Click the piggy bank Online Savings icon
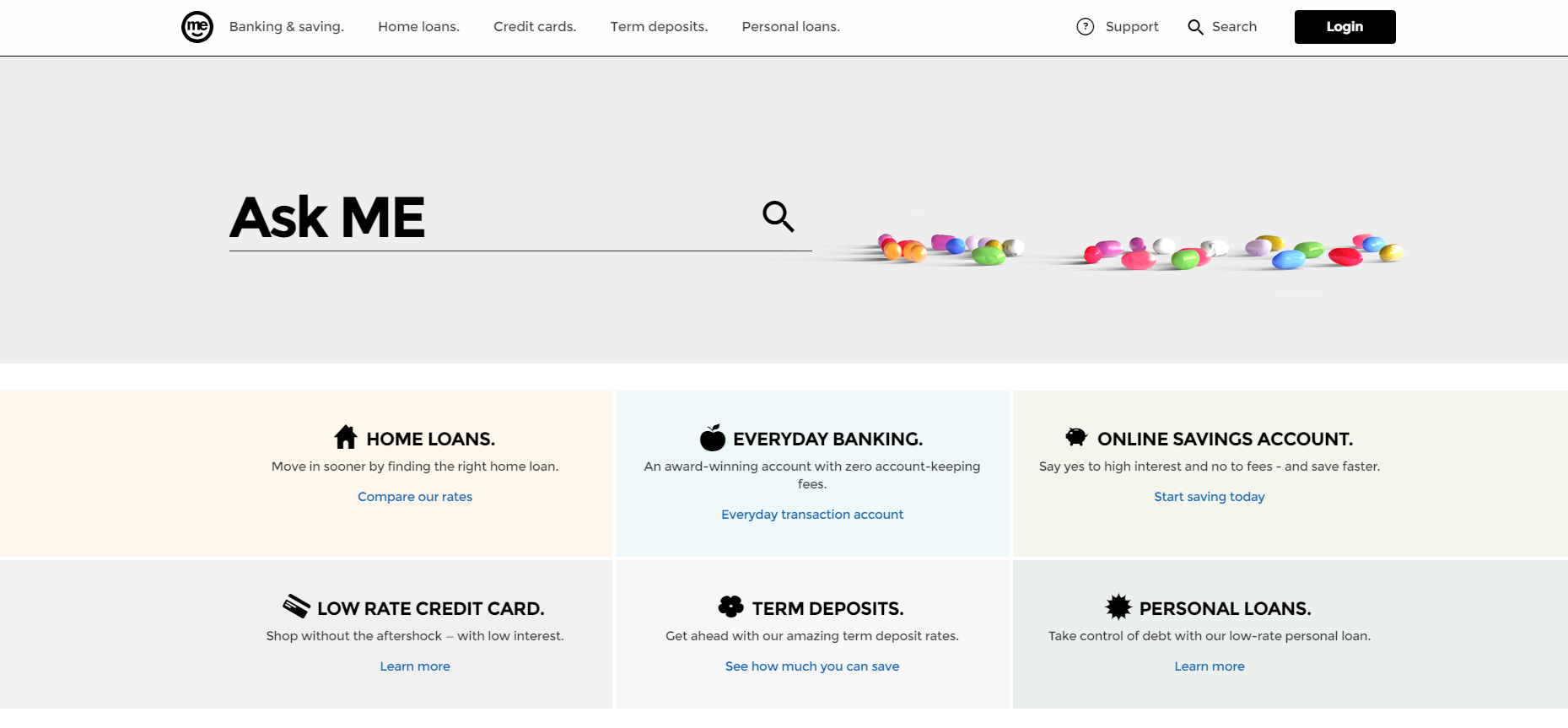The image size is (1568, 728). [x=1076, y=437]
